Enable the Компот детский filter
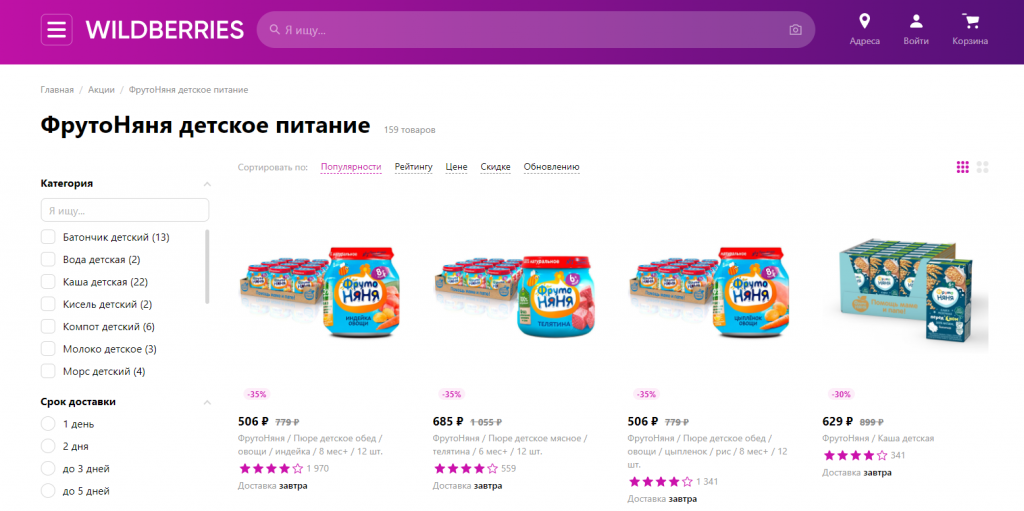 click(x=48, y=326)
